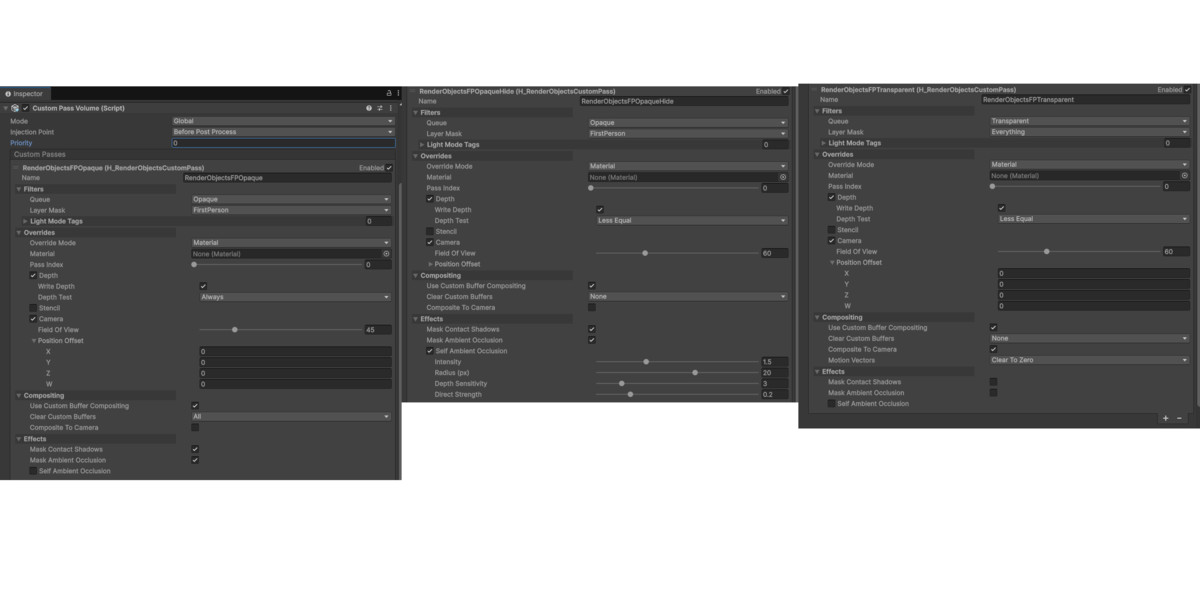Screen dimensions: 1200x605
Task: Click the Material object picker circle on RenderObjectsFPOpaque
Action: coord(388,254)
